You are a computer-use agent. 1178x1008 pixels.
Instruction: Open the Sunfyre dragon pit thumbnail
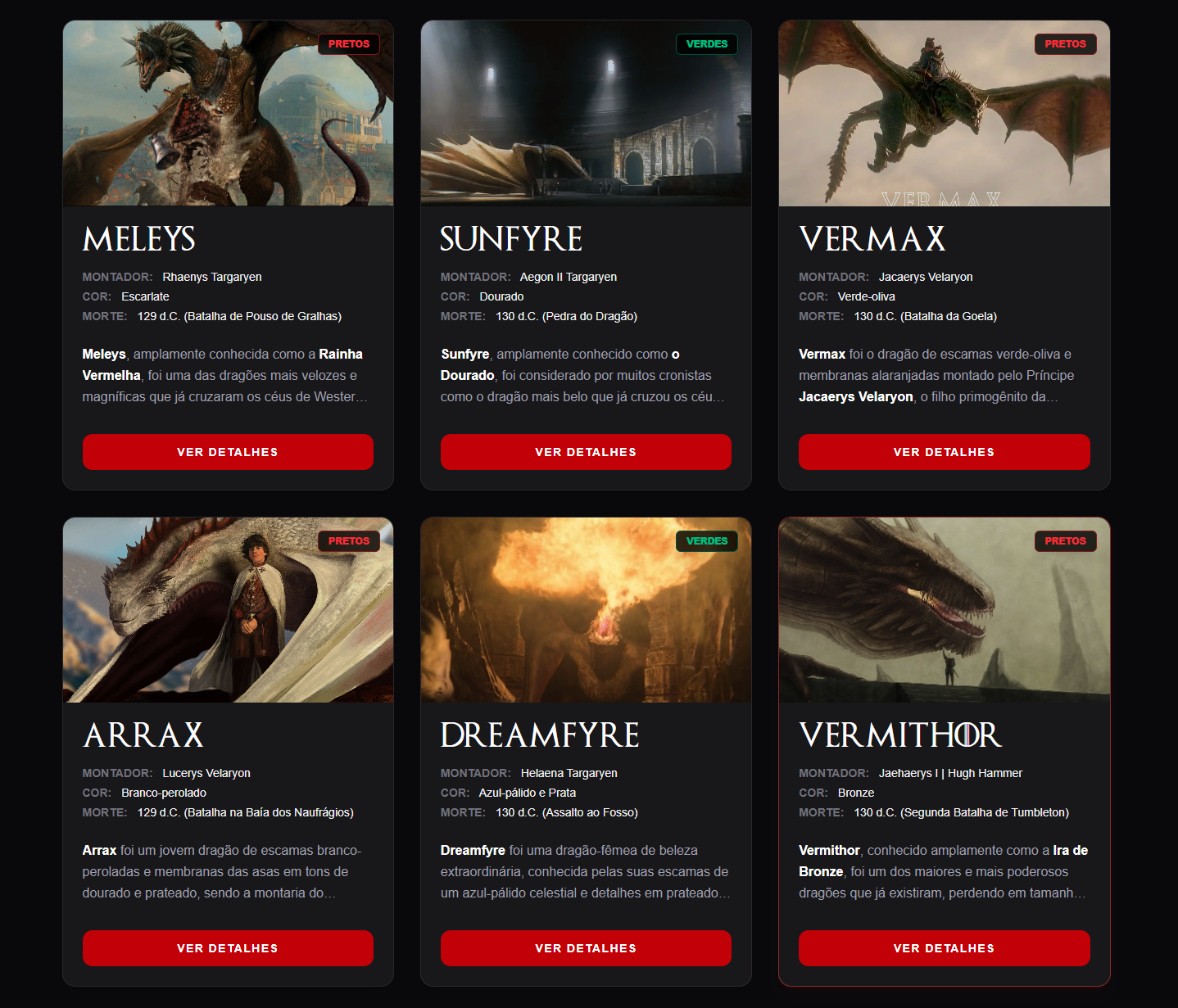click(586, 113)
